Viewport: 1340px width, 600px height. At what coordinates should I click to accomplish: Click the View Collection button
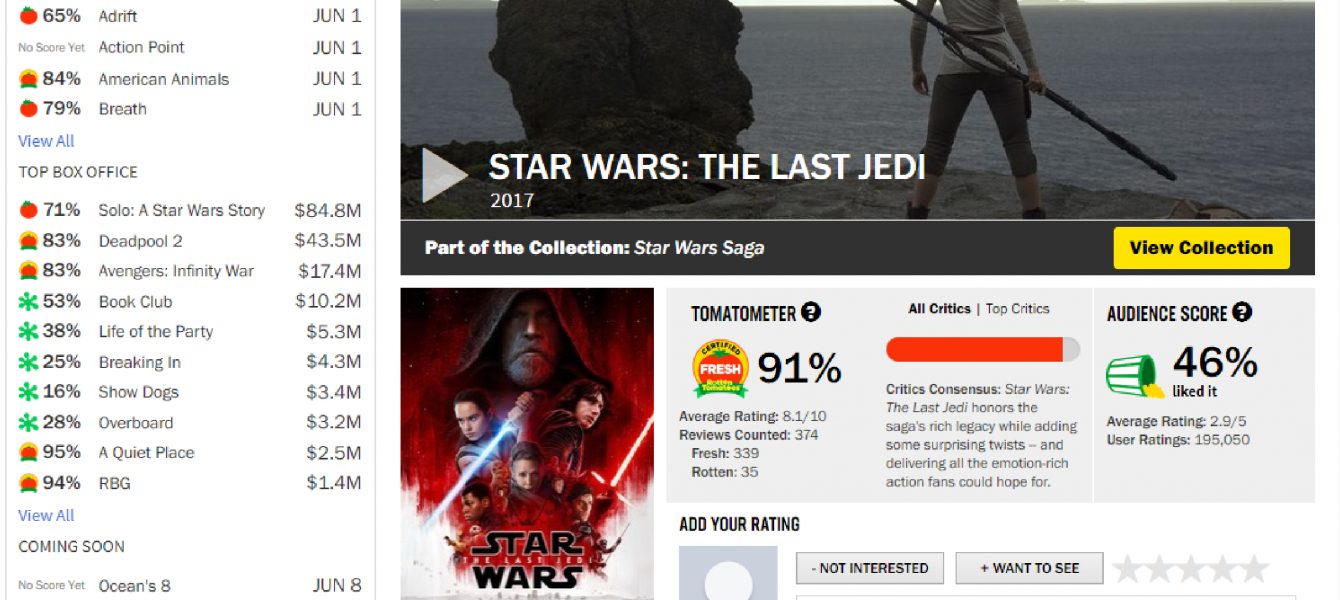coord(1201,248)
